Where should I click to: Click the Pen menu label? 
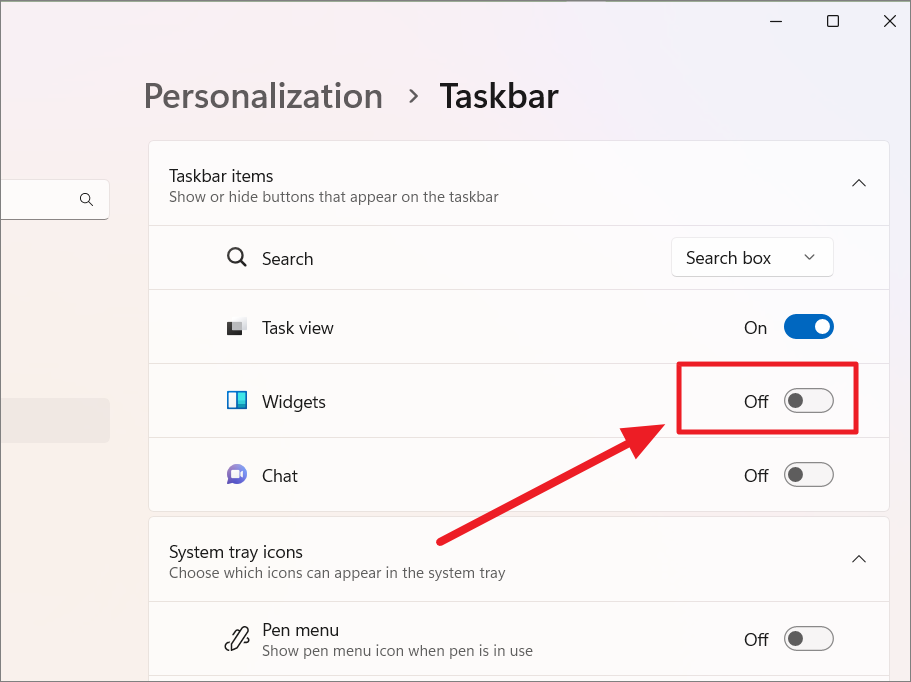tap(300, 630)
